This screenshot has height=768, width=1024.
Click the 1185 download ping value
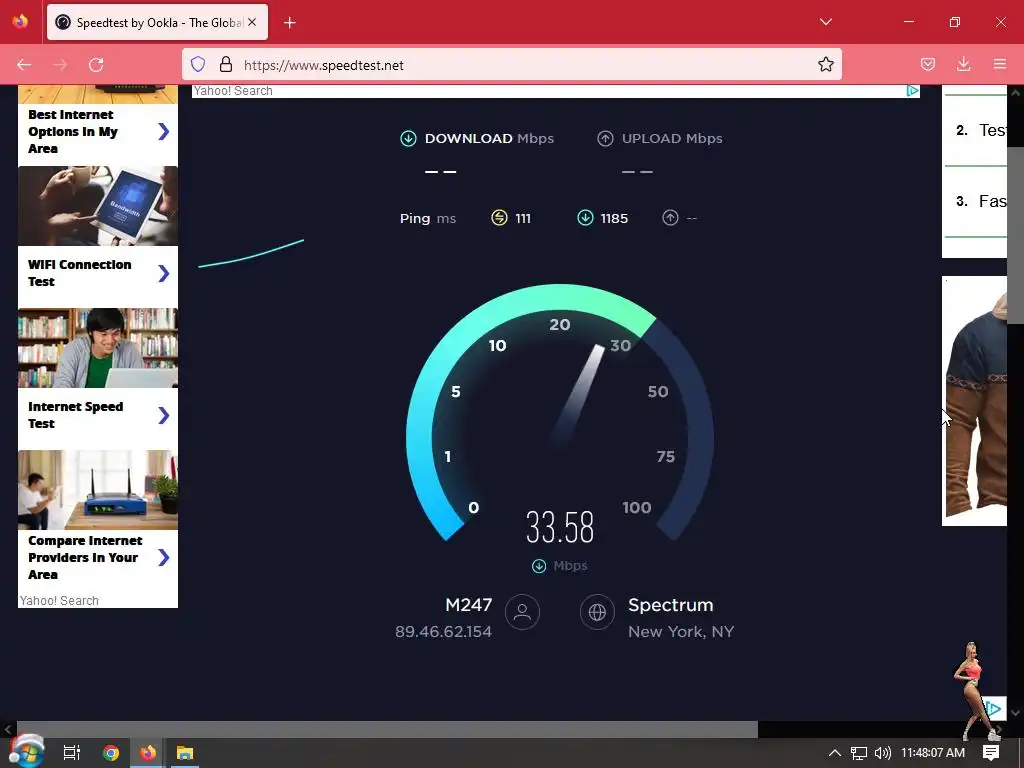coord(615,218)
